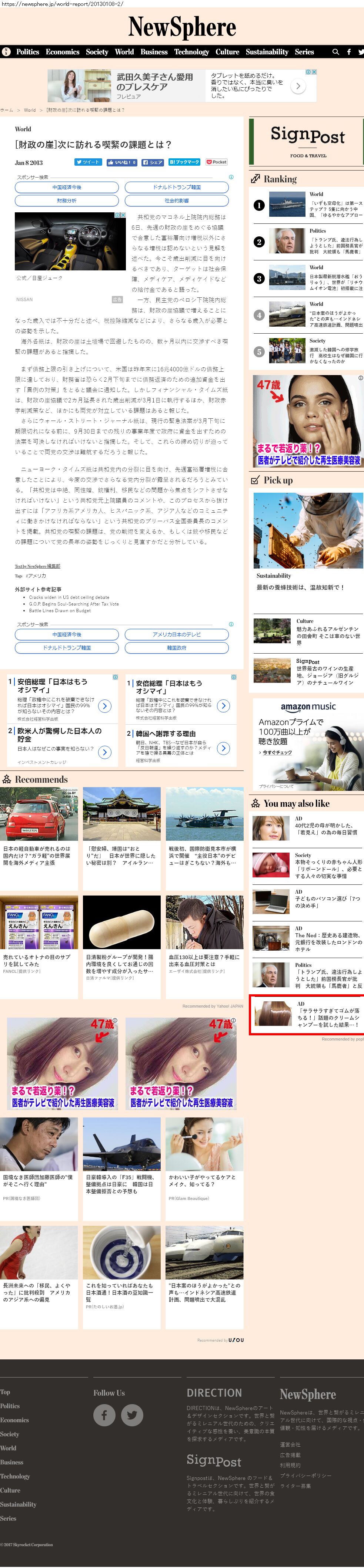Open the Technology menu item
Image resolution: width=364 pixels, height=1568 pixels.
(x=191, y=53)
